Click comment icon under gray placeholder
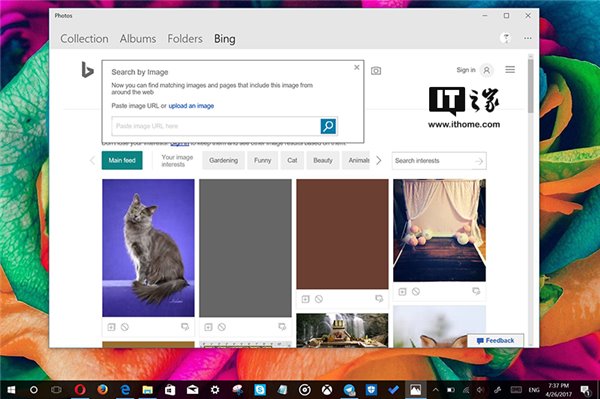The image size is (600, 399). tap(282, 327)
